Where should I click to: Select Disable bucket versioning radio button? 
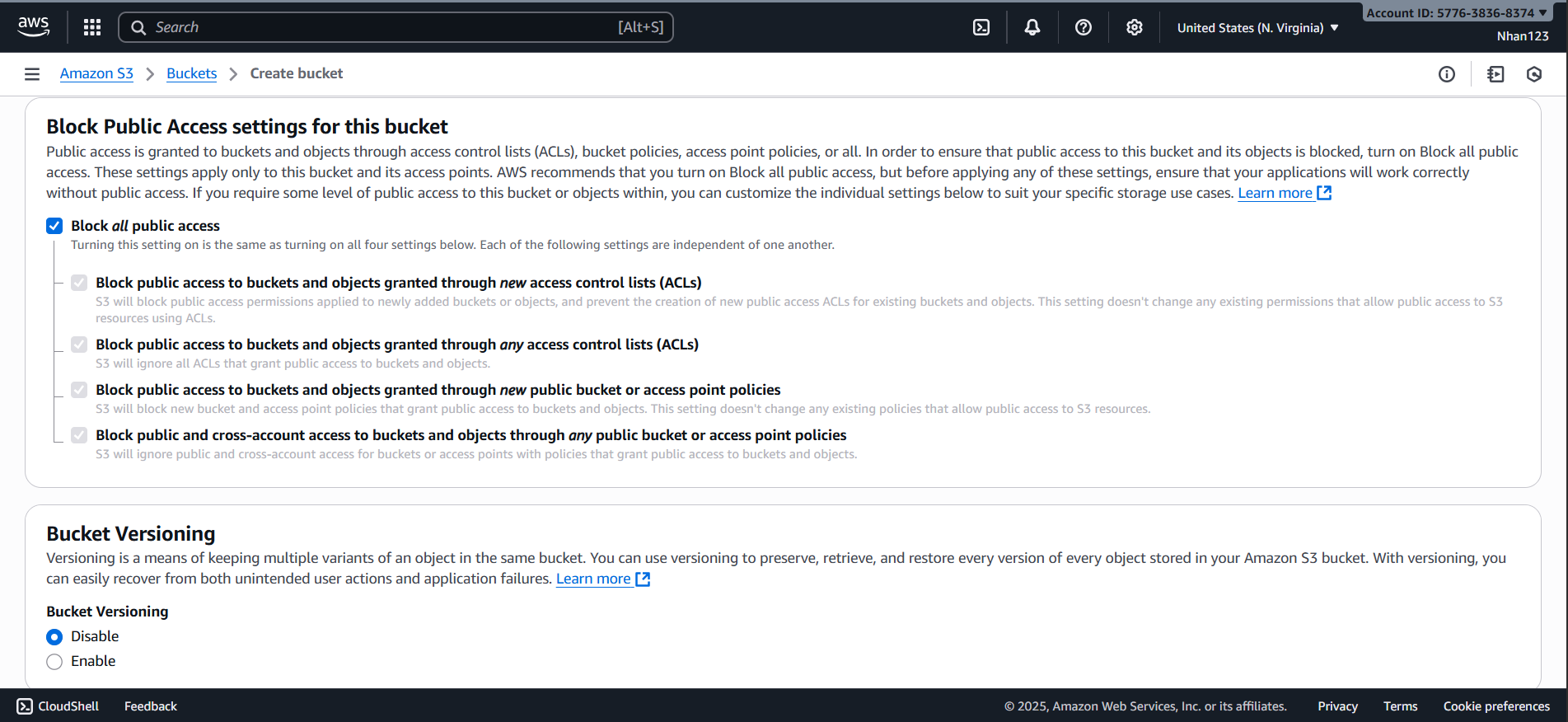54,637
